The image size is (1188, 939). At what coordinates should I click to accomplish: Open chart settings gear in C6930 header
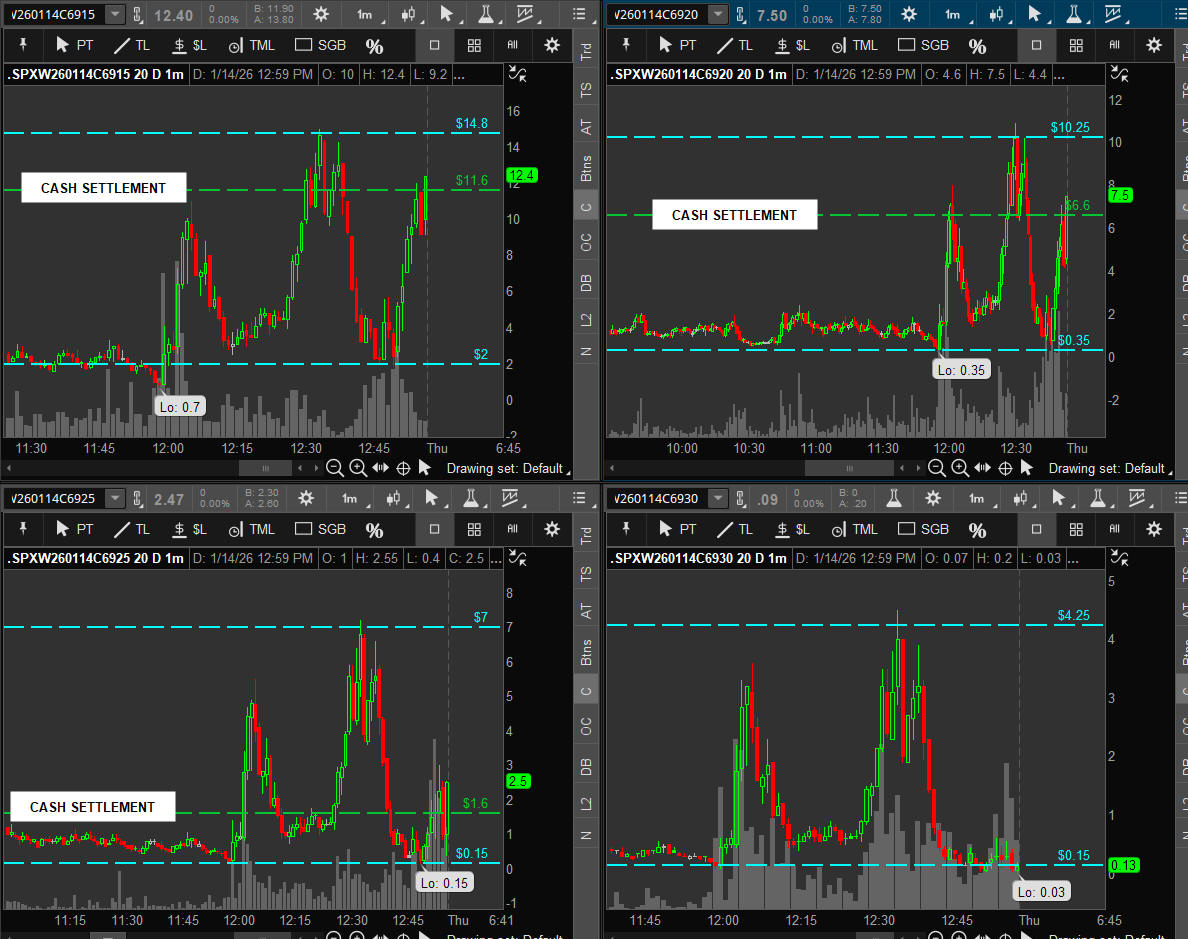click(932, 498)
